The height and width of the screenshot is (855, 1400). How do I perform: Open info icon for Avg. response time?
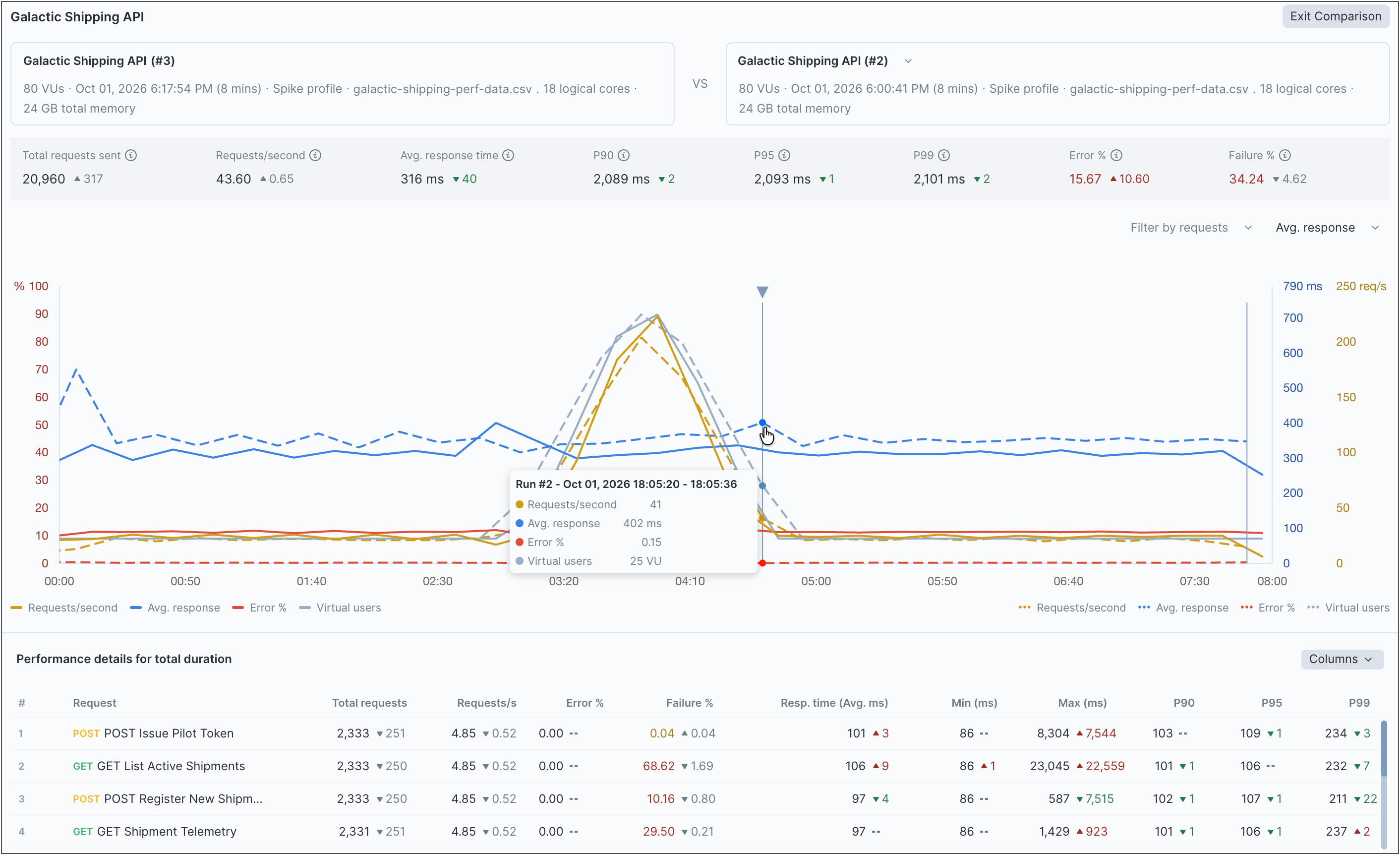click(x=509, y=155)
